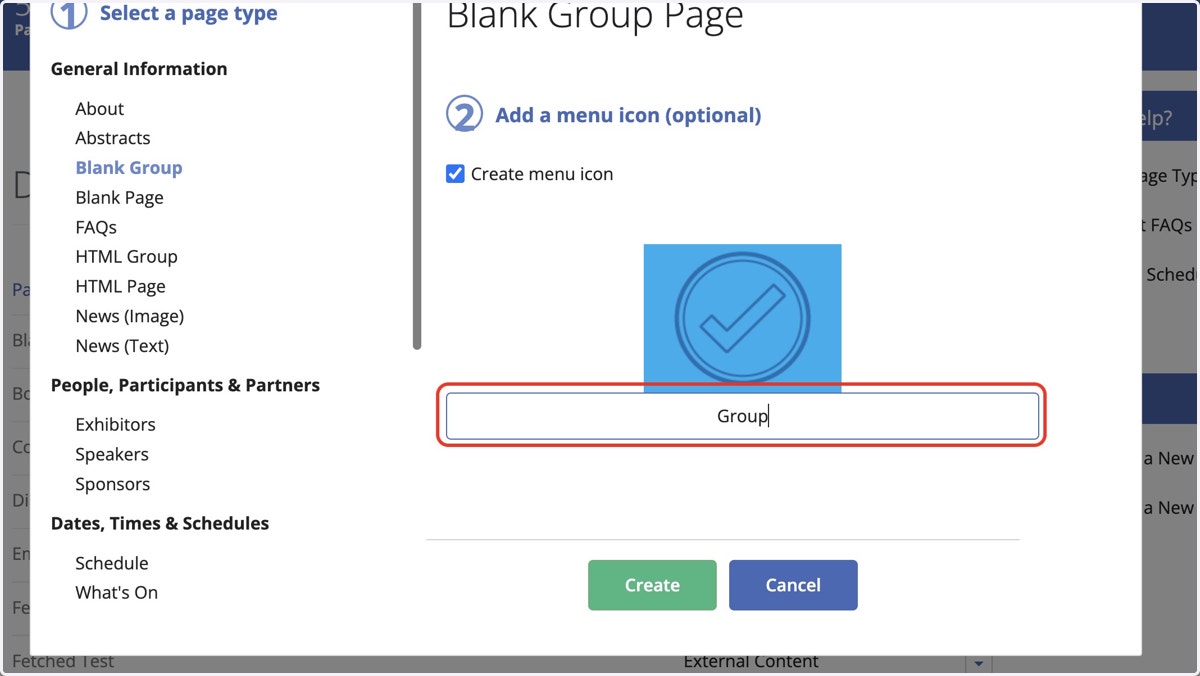The height and width of the screenshot is (676, 1200).
Task: Choose the Schedule page type
Action: coord(112,563)
